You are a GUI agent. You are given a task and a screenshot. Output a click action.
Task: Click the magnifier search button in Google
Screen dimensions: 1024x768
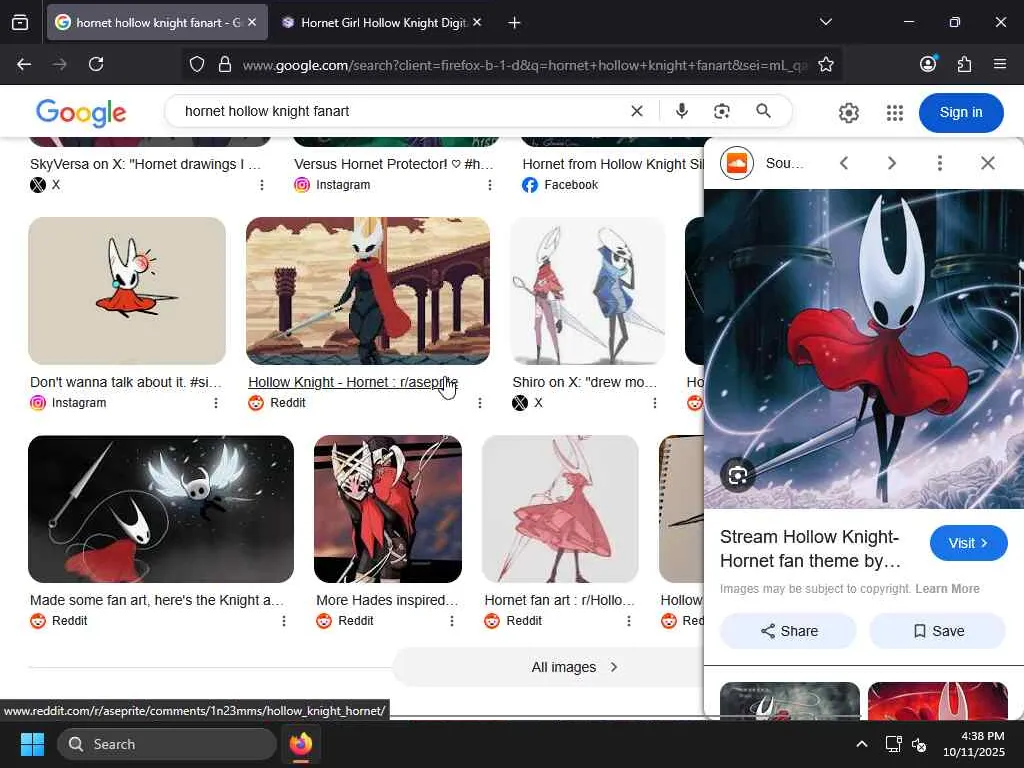(x=763, y=111)
